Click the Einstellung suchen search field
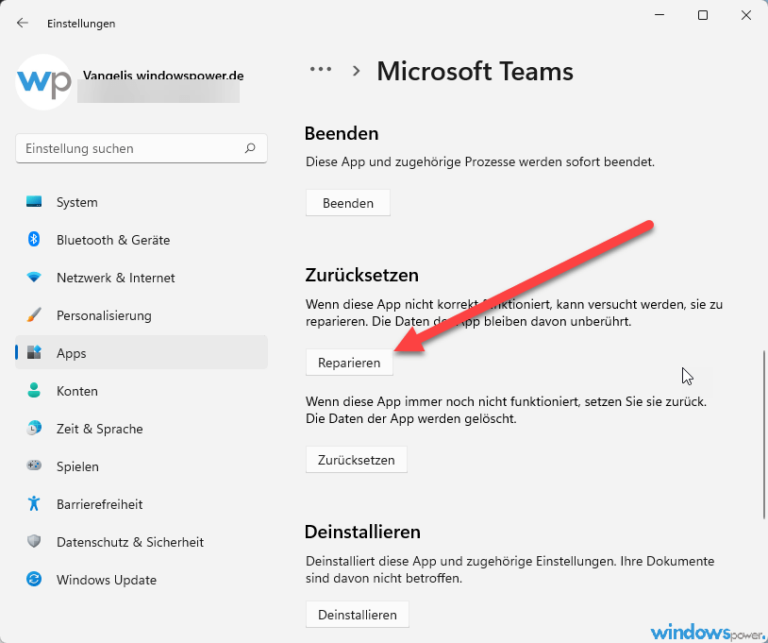Viewport: 768px width, 643px height. pos(141,148)
